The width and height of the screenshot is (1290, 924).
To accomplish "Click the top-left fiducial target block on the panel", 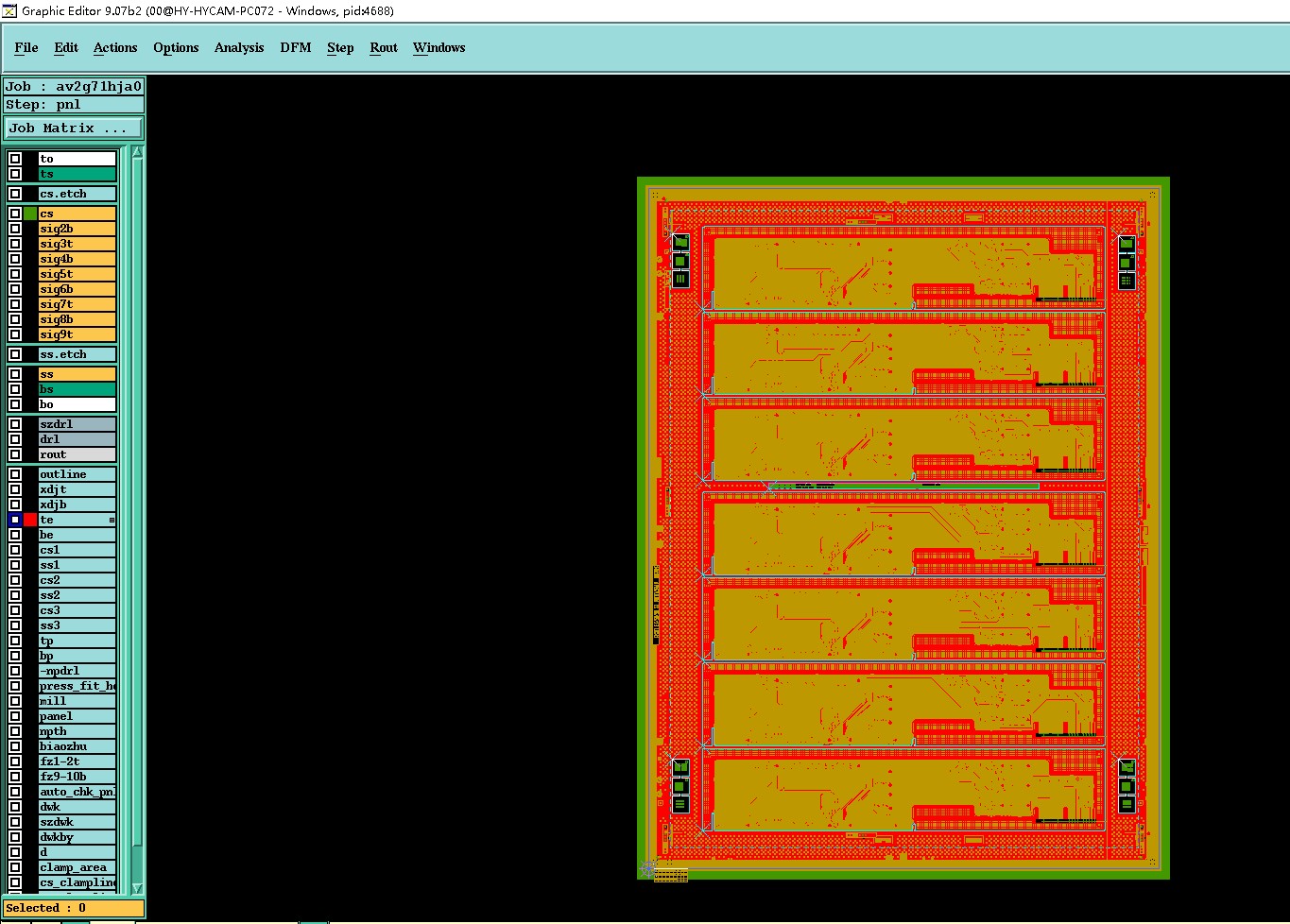I will click(x=680, y=261).
